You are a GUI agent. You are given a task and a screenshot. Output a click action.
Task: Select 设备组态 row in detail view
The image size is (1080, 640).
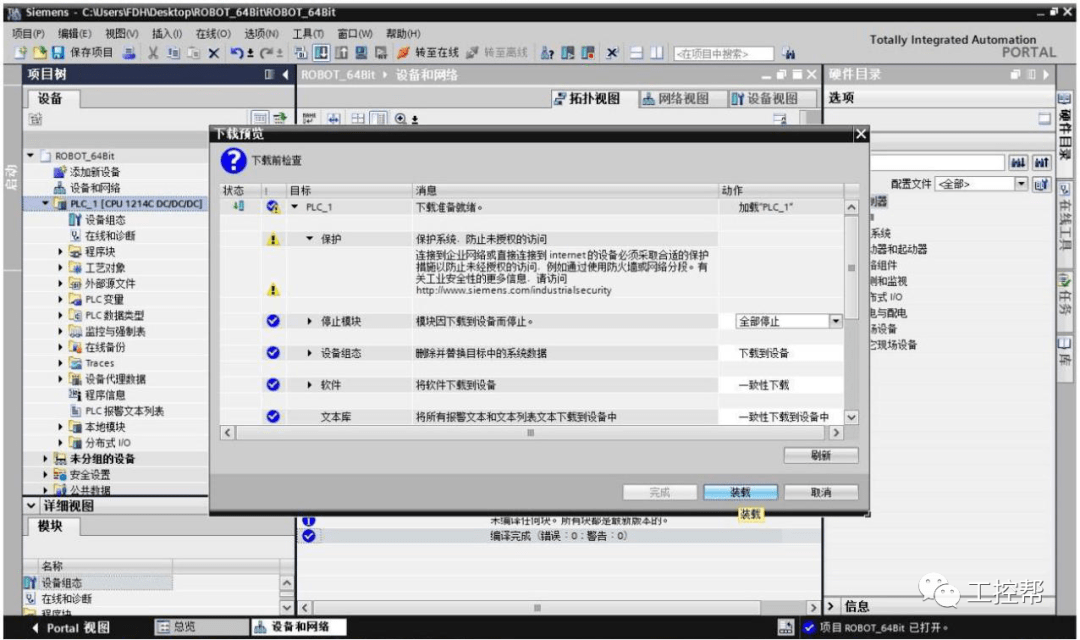(96, 583)
